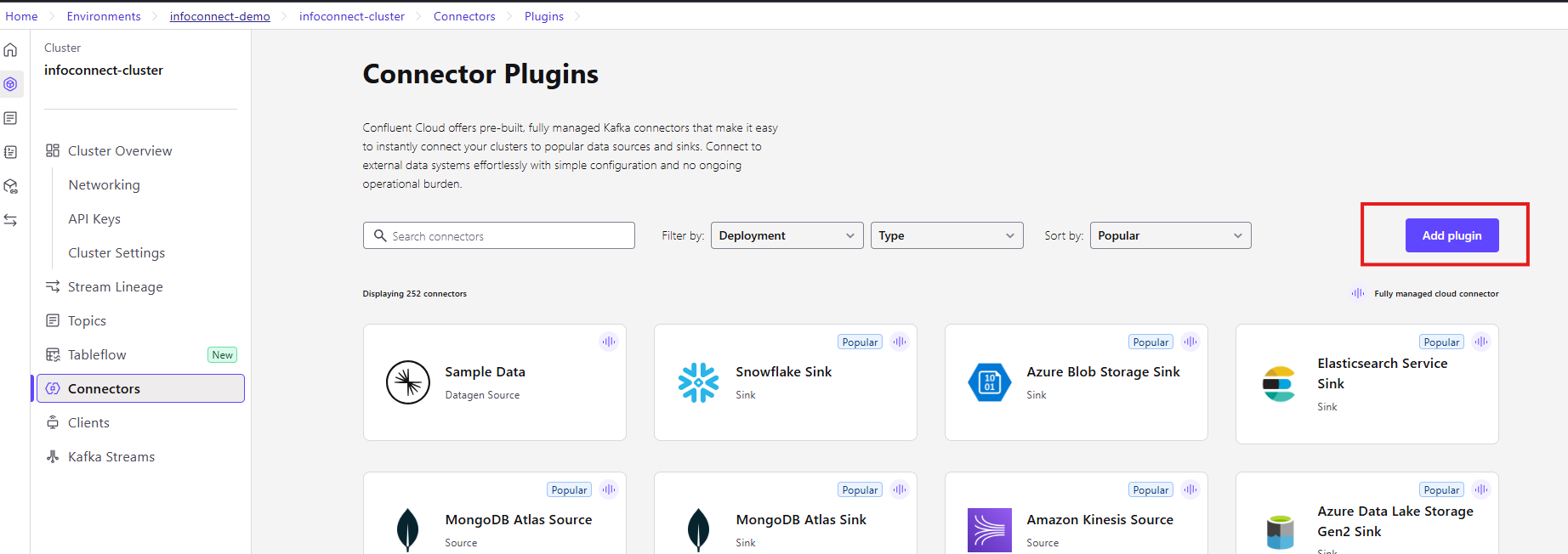The width and height of the screenshot is (1568, 554).
Task: Click the Plugins breadcrumb link
Action: [x=544, y=16]
